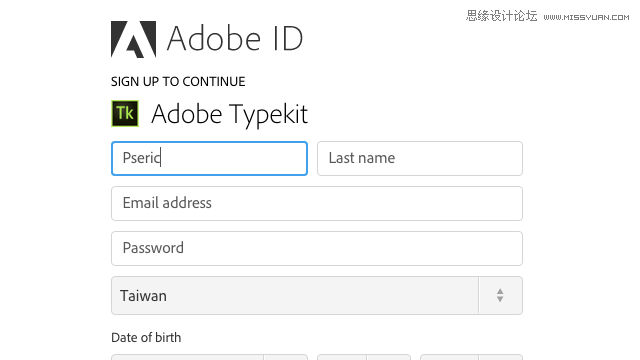Click the arrow segment of the year dropdown
The width and height of the screenshot is (640, 360).
click(500, 357)
